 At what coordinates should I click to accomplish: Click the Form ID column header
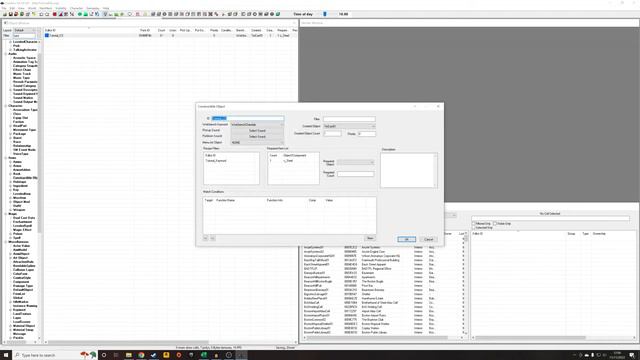pos(145,30)
